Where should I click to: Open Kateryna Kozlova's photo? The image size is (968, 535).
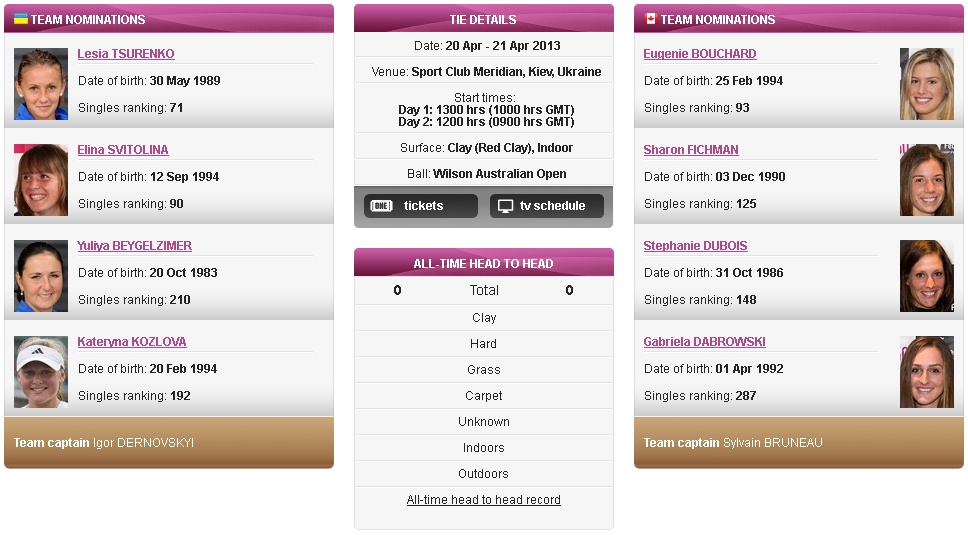pyautogui.click(x=41, y=372)
